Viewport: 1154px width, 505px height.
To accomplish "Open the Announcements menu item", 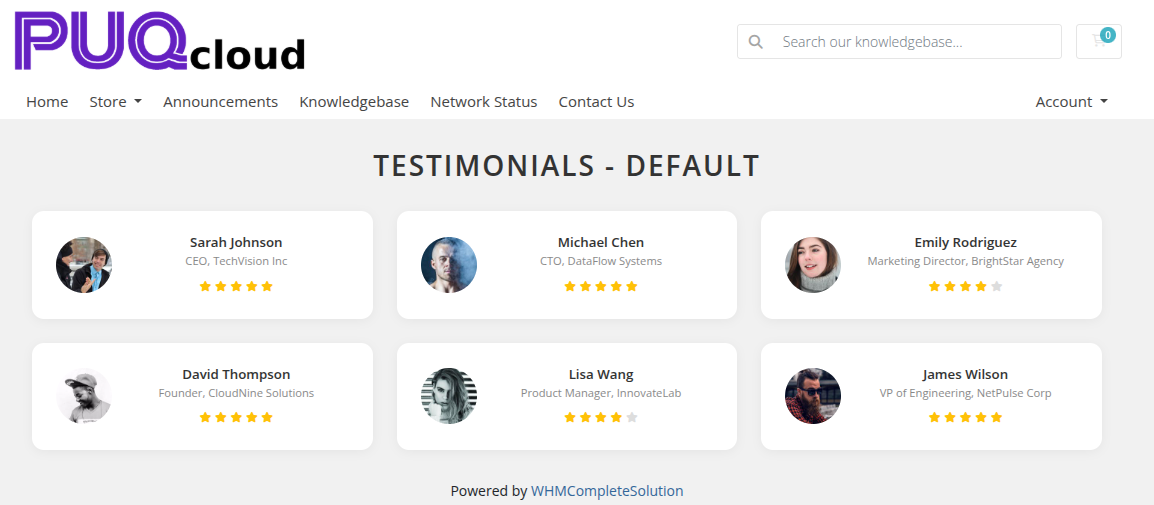I will pyautogui.click(x=220, y=102).
